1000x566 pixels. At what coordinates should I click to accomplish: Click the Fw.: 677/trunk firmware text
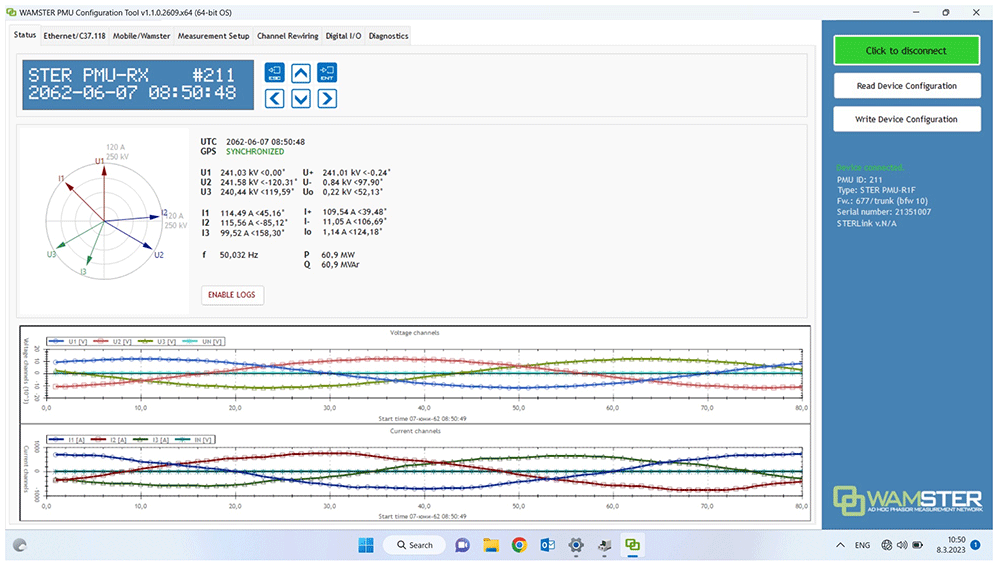pyautogui.click(x=883, y=201)
